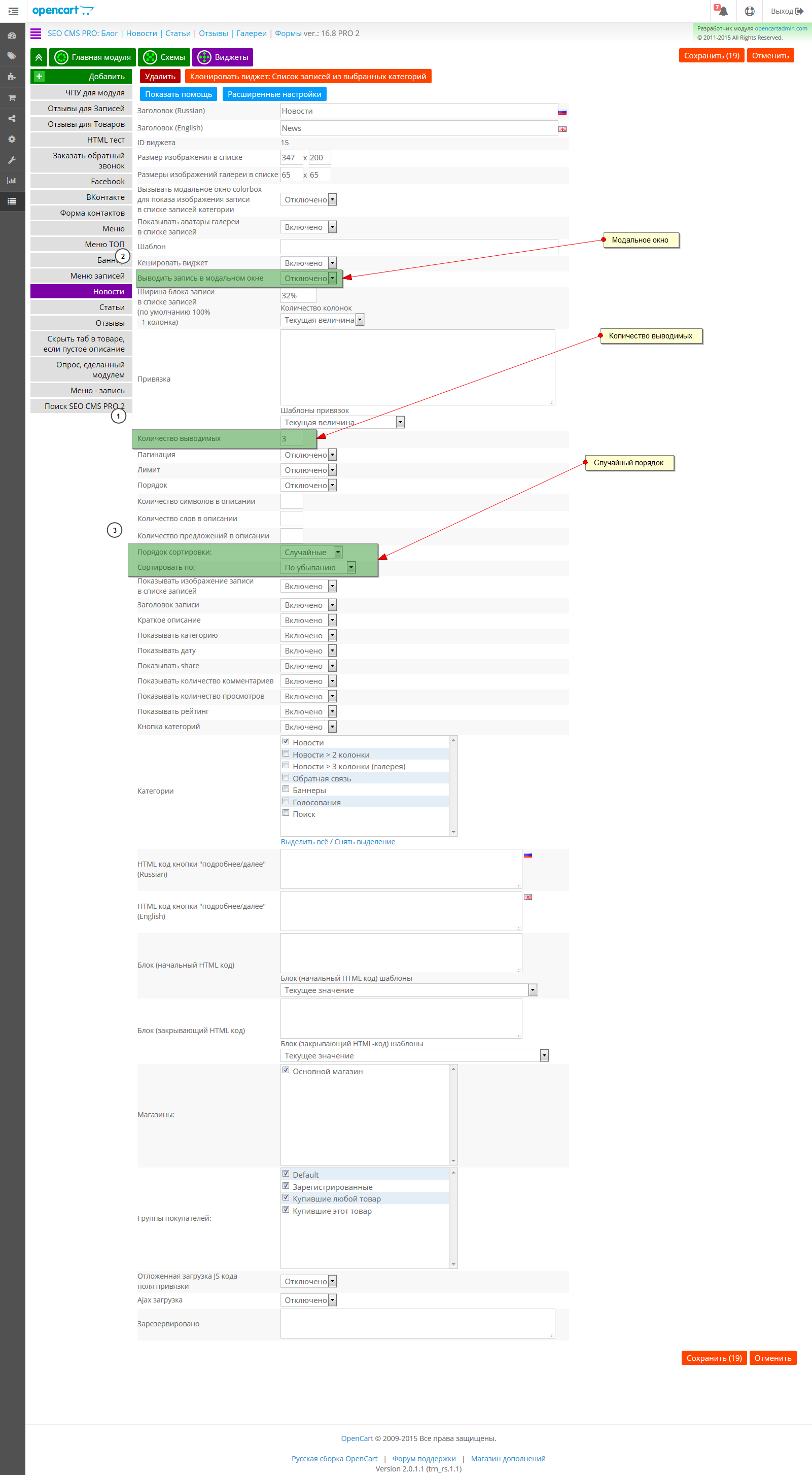Collapse the sidebar with the menu toggle icon
Image resolution: width=812 pixels, height=1475 pixels.
pos(13,11)
